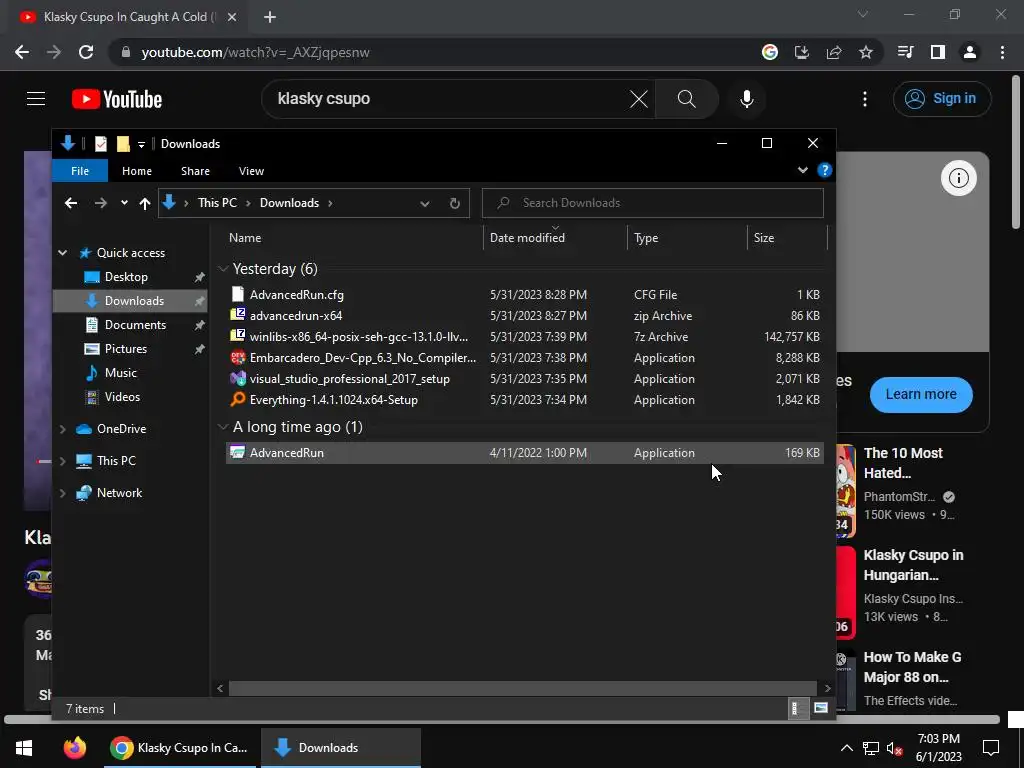This screenshot has width=1024, height=768.
Task: Click Explorer's horizontal scrollbar track
Action: (x=523, y=688)
